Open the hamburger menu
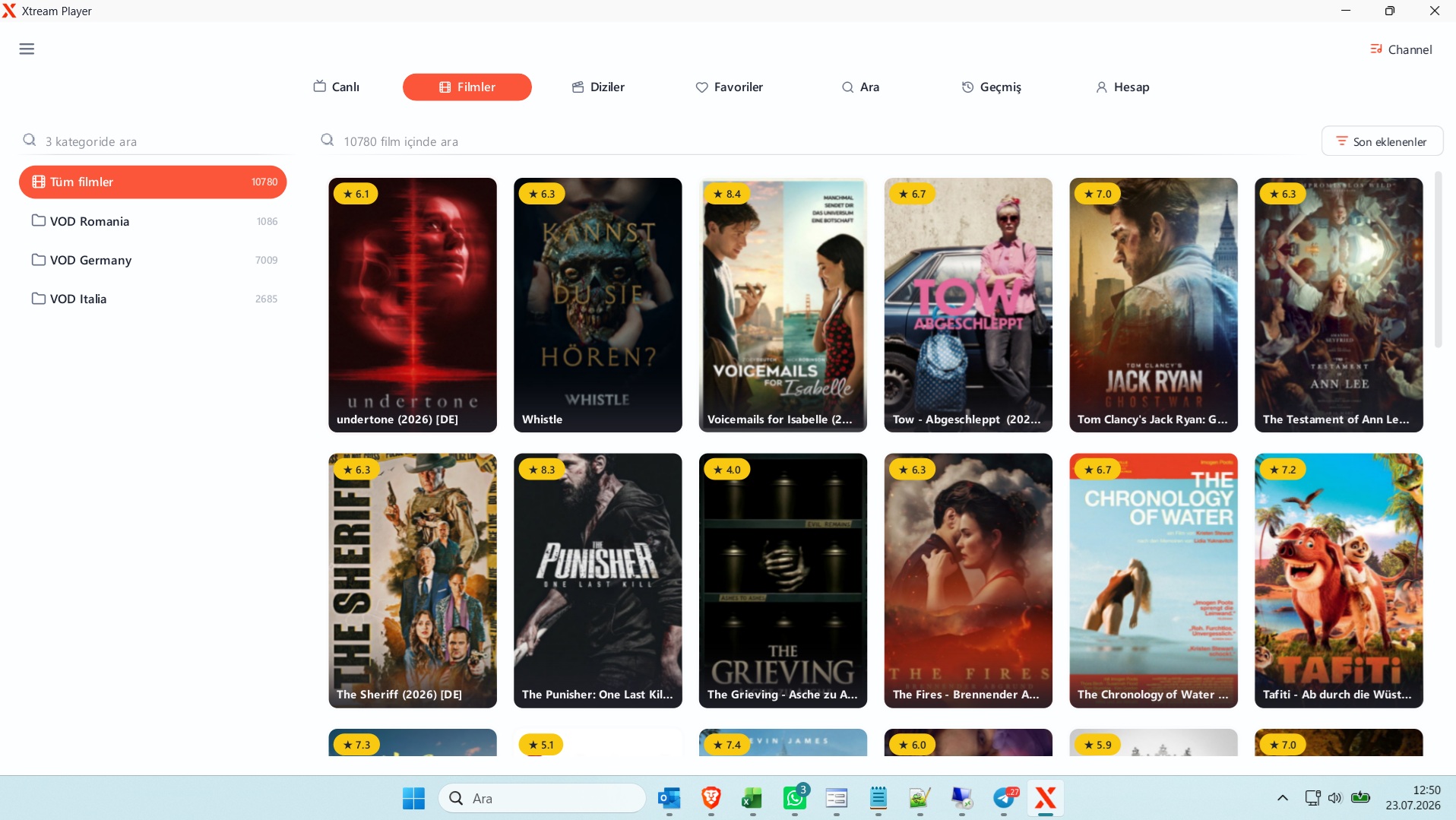This screenshot has height=820, width=1456. pyautogui.click(x=27, y=49)
